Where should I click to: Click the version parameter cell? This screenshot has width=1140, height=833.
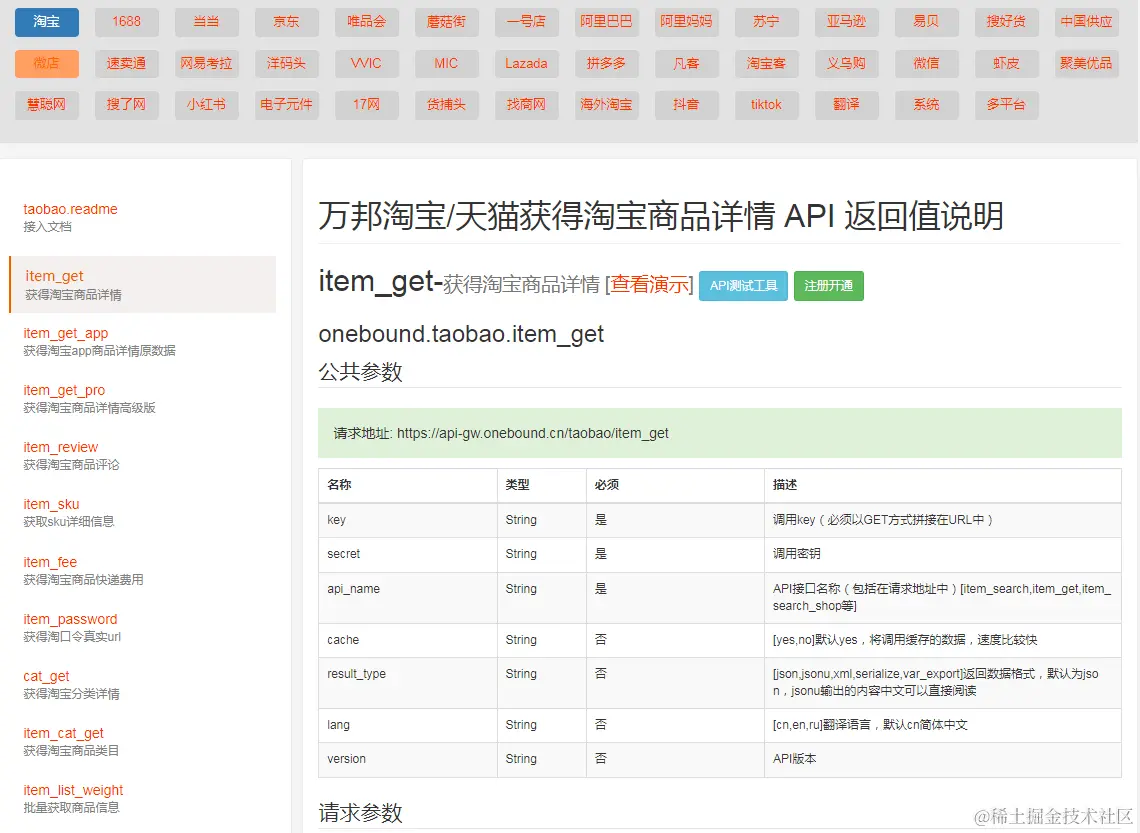tap(407, 759)
